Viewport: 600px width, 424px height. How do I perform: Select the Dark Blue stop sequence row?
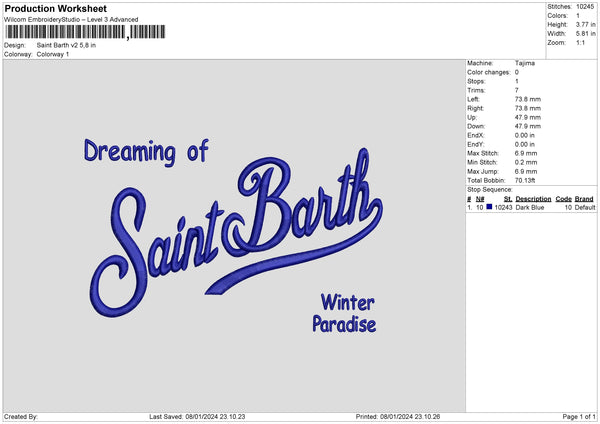530,207
